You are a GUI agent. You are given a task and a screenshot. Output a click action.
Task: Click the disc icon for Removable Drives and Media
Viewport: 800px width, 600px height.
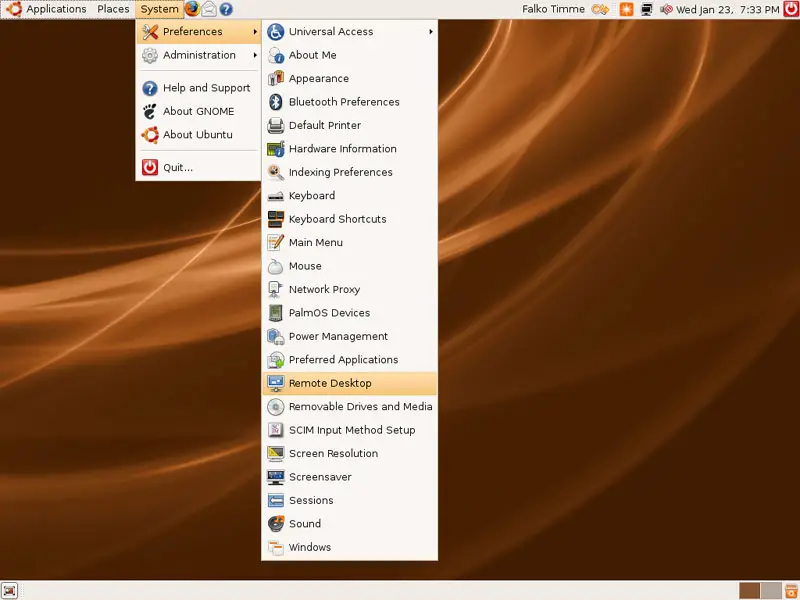[x=276, y=407]
